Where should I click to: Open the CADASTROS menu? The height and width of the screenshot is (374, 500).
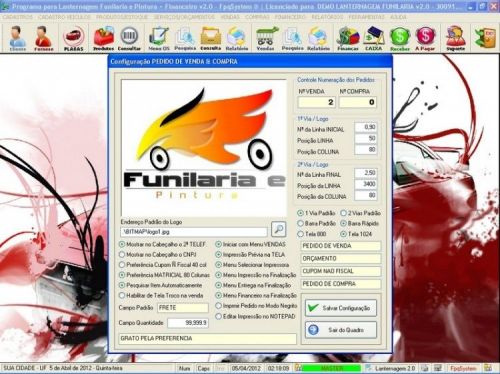click(x=18, y=17)
